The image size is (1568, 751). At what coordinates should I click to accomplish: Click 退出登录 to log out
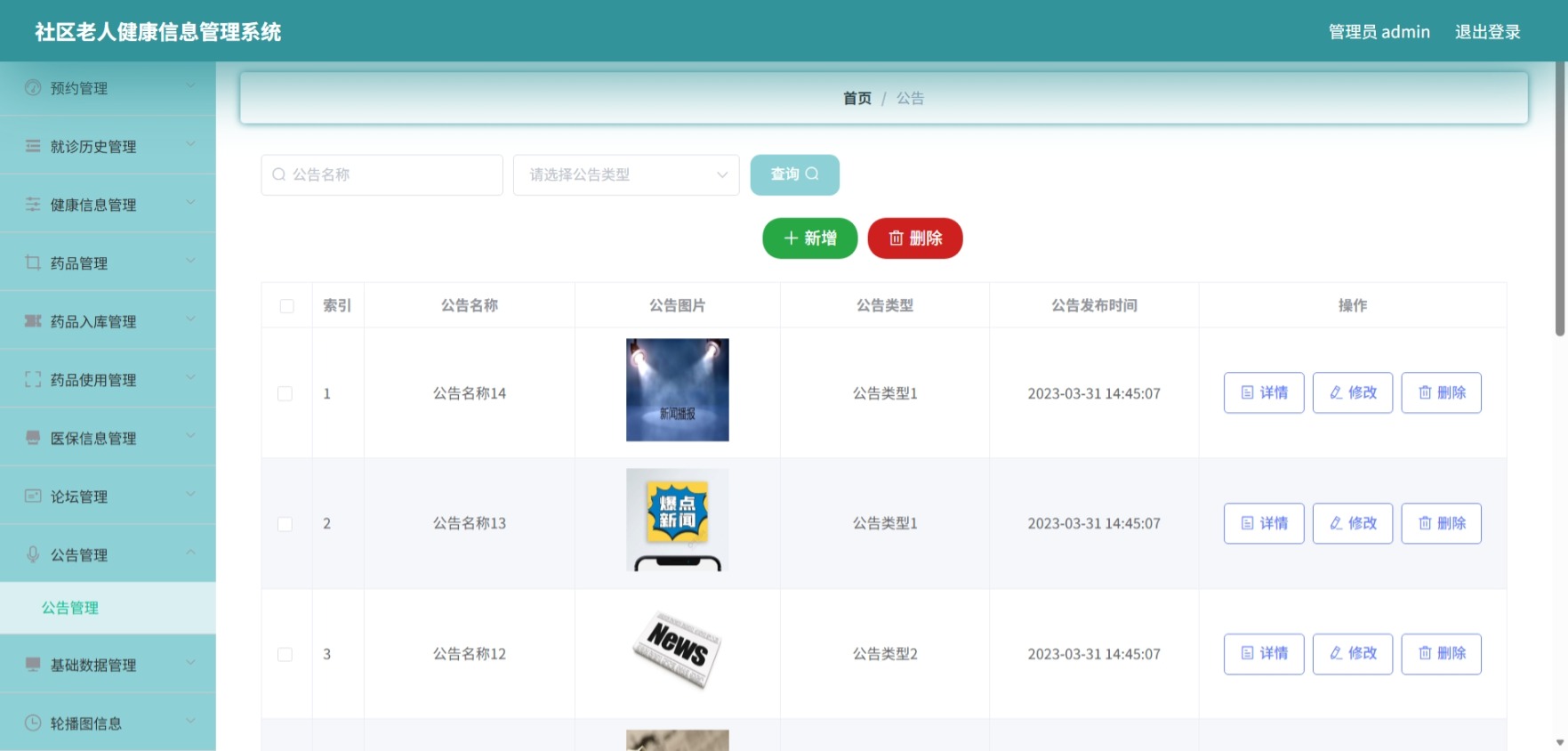pyautogui.click(x=1487, y=32)
